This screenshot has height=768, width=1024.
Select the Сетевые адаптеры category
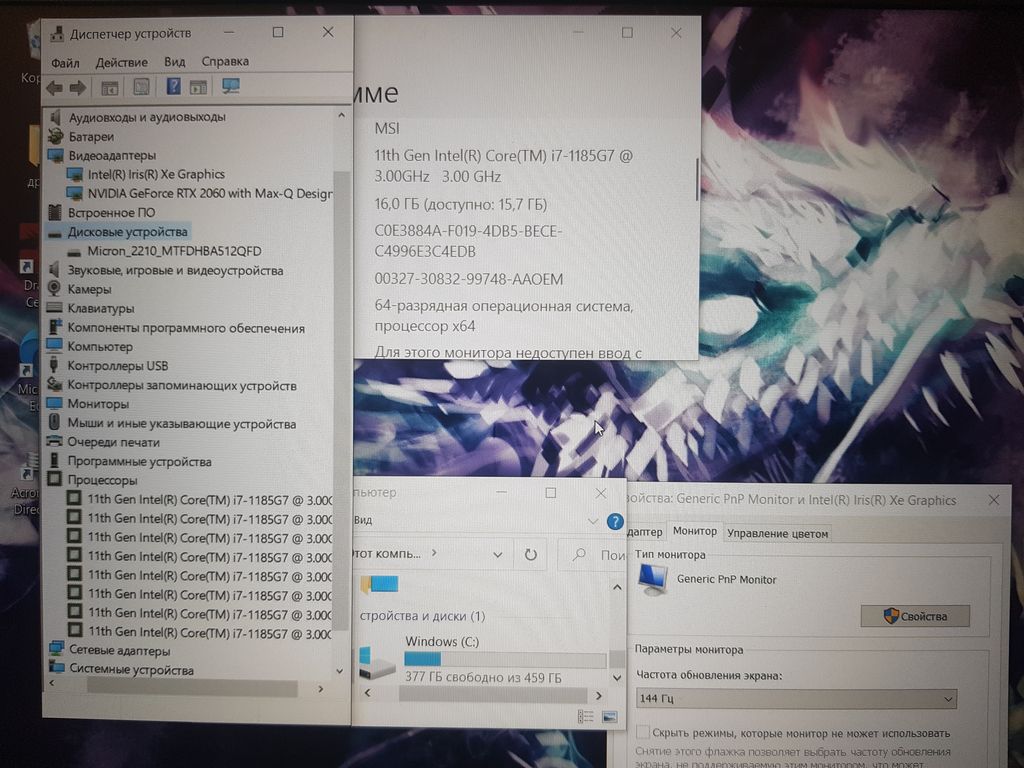tap(120, 650)
